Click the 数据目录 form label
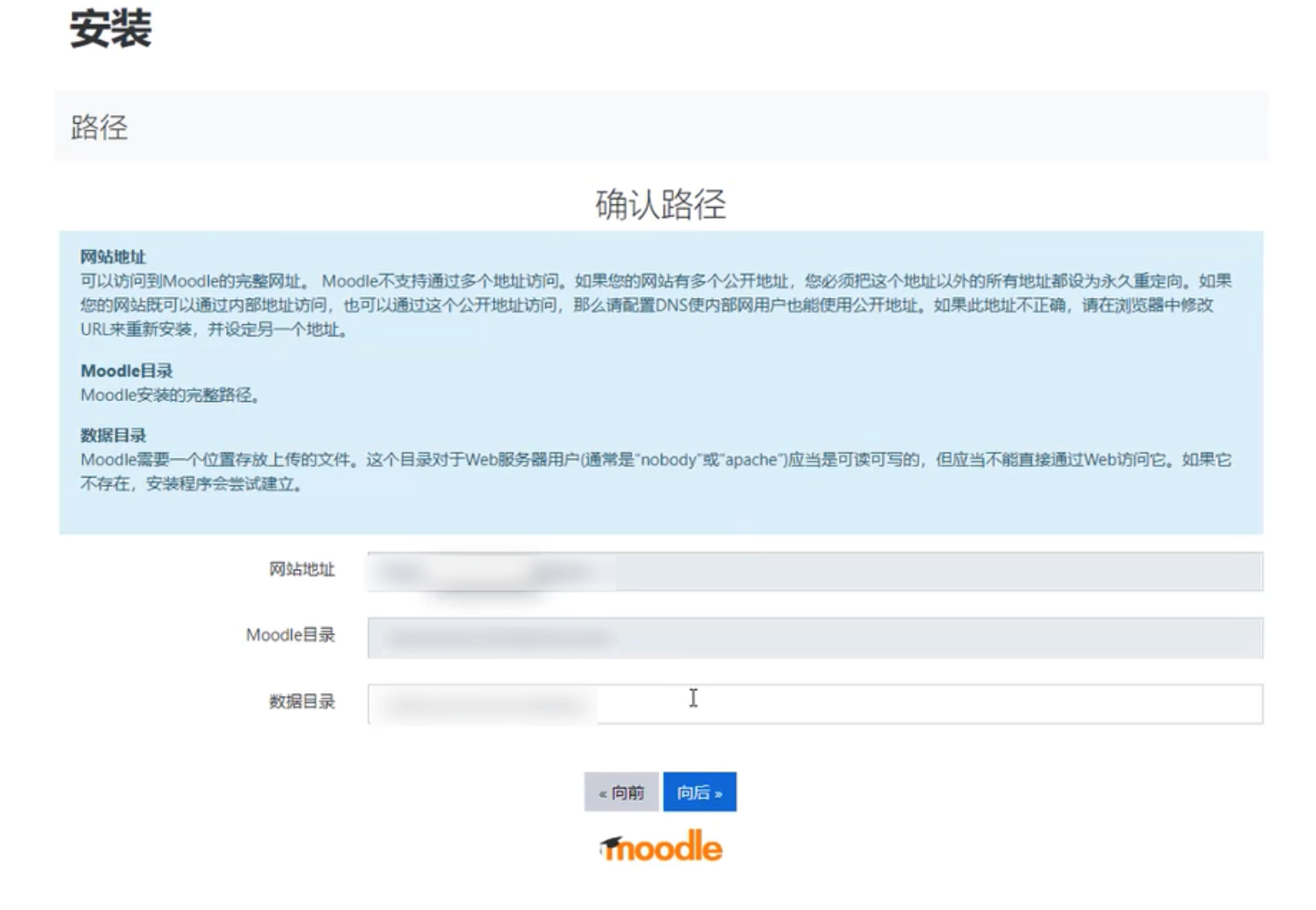This screenshot has width=1316, height=910. pos(302,702)
